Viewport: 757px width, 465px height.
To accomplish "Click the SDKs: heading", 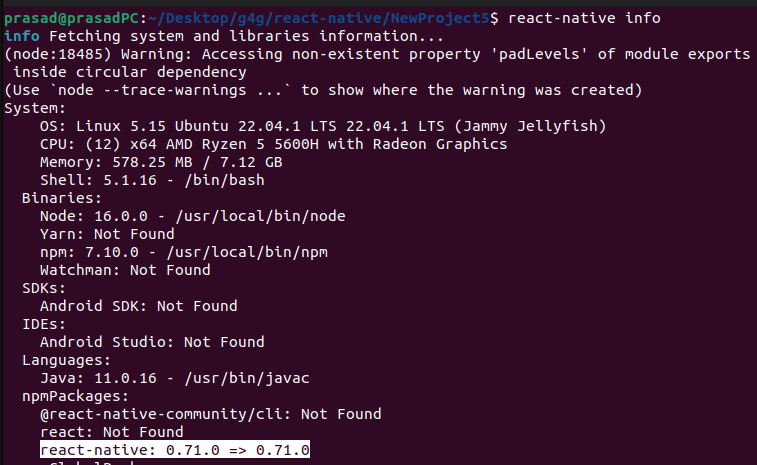I will [43, 288].
